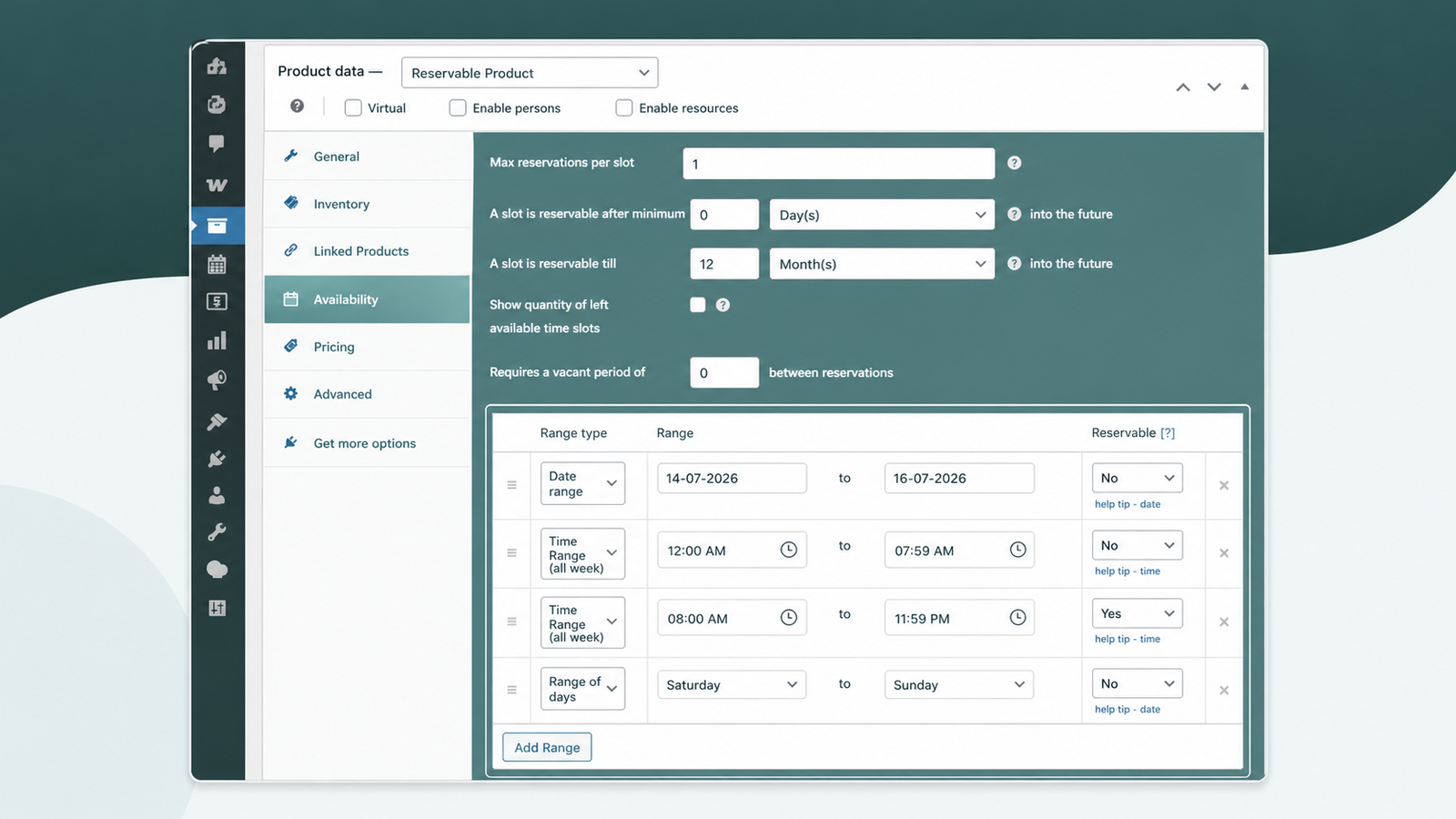
Task: Click the help icon beside Virtual checkbox
Action: click(x=297, y=106)
